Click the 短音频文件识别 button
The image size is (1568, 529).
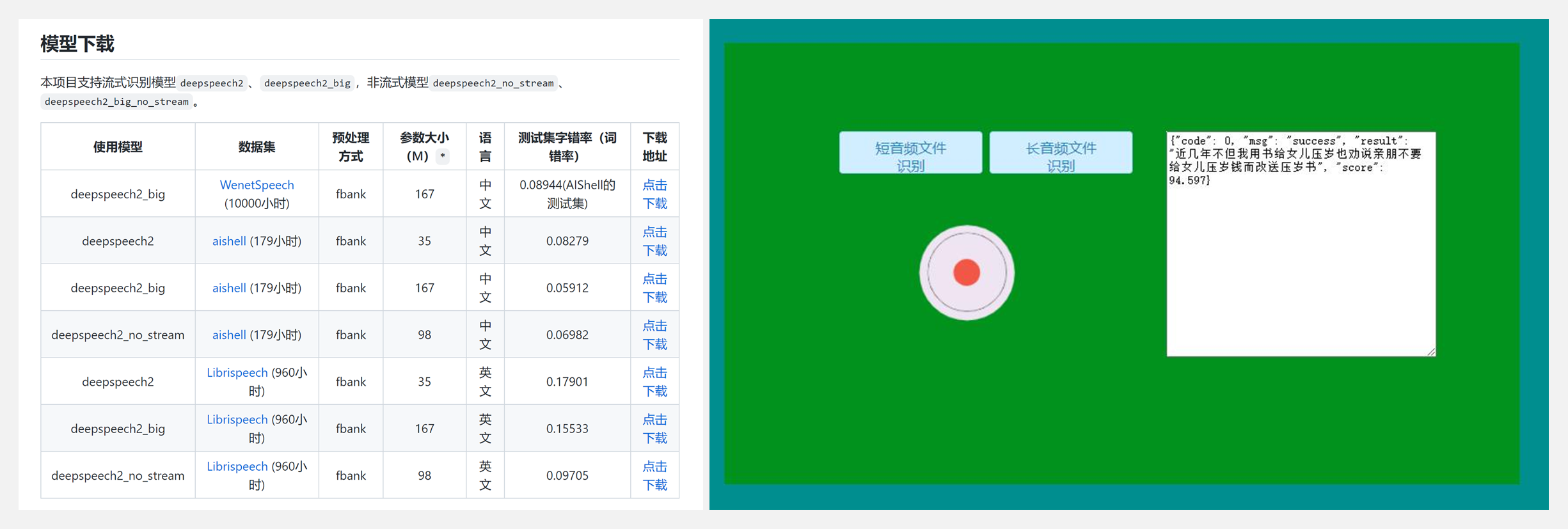(910, 153)
